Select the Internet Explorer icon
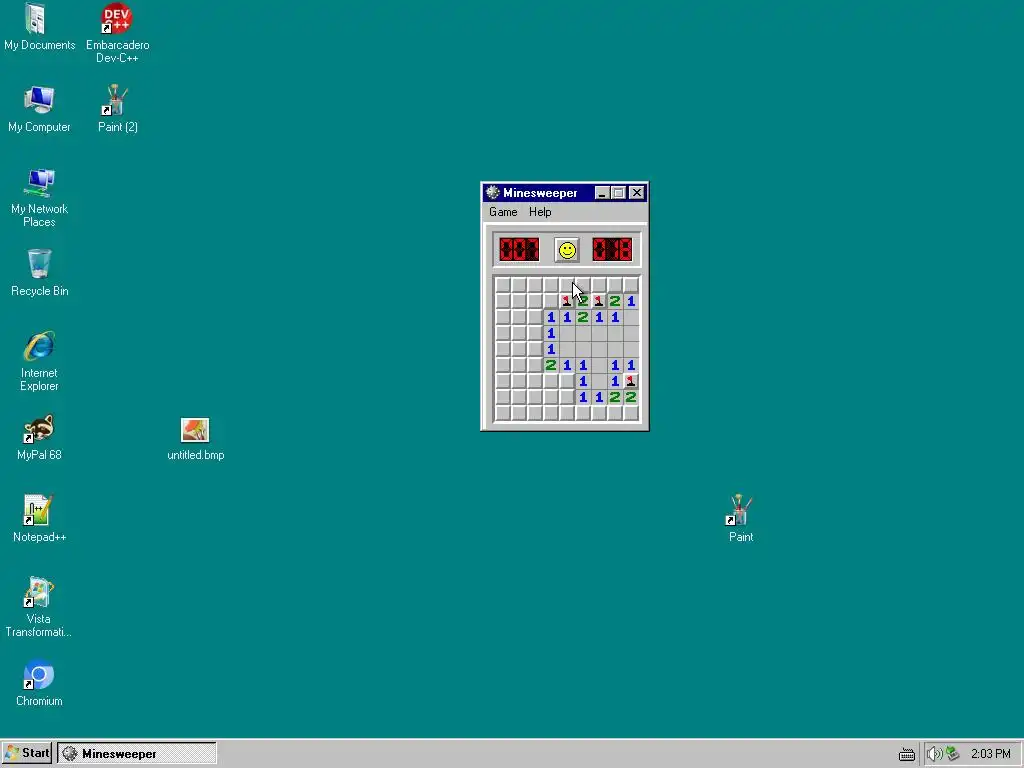1024x768 pixels. tap(39, 361)
